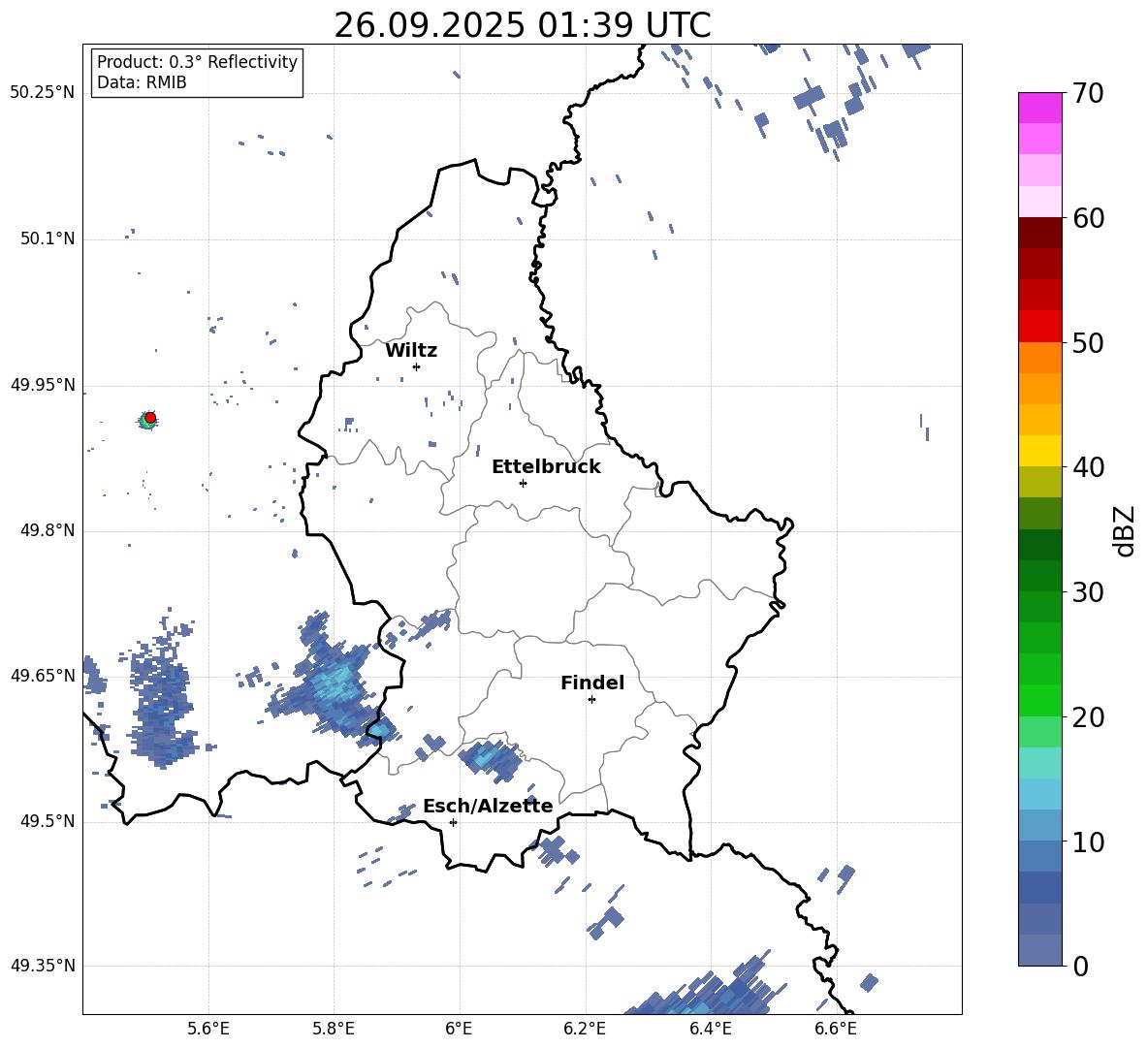Viewport: 1148px width, 1048px height.
Task: Click the radar echo north of Esch/Alzette
Action: tap(491, 759)
